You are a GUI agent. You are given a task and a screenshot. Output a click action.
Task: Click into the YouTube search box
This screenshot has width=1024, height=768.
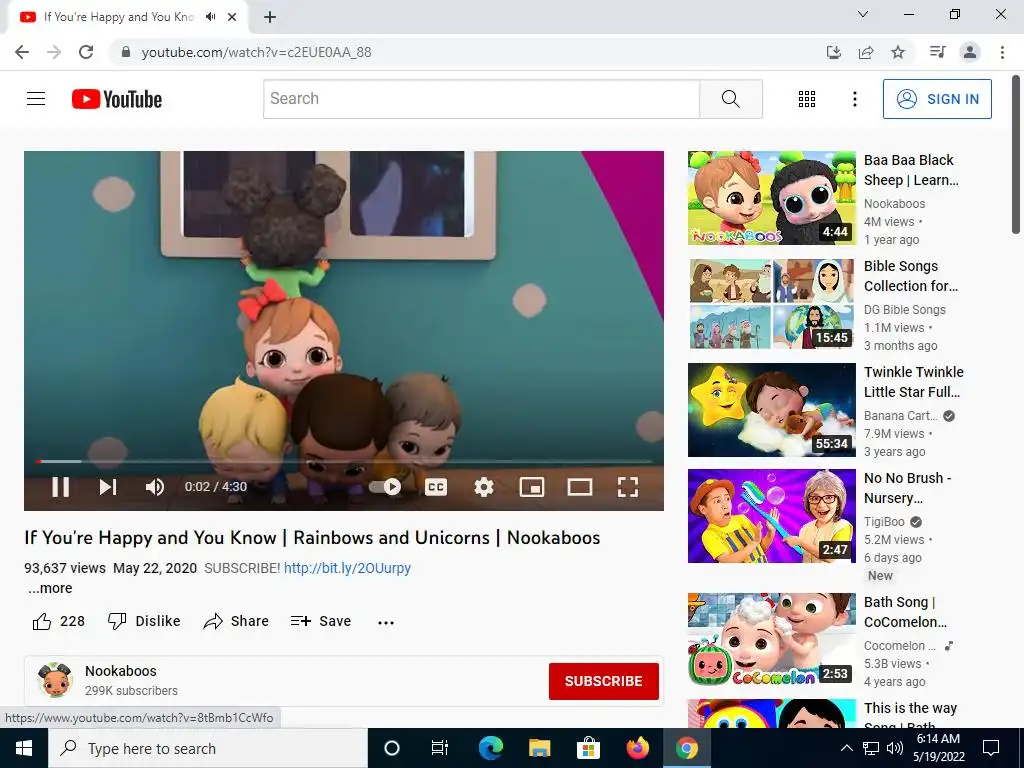point(481,99)
